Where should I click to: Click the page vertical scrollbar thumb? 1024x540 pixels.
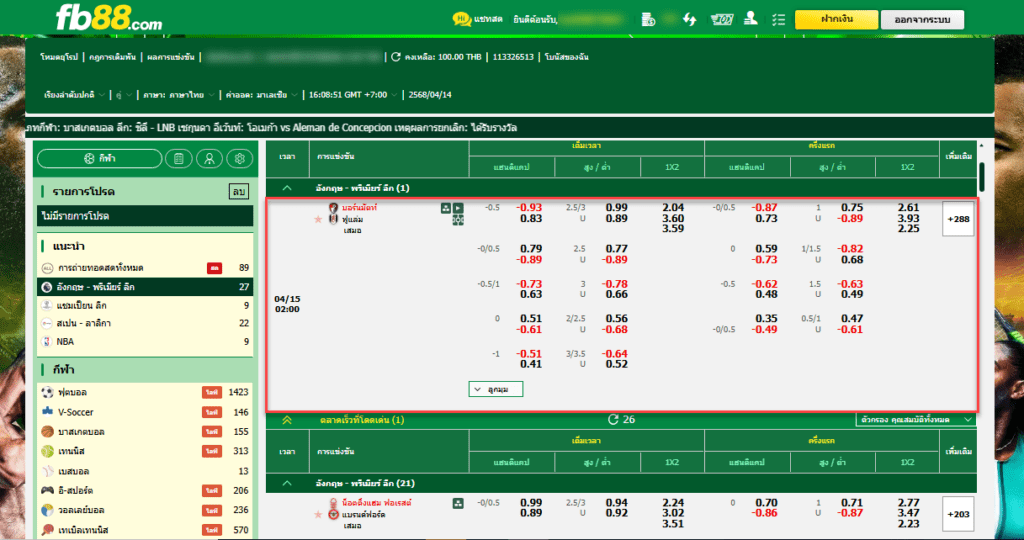click(982, 177)
